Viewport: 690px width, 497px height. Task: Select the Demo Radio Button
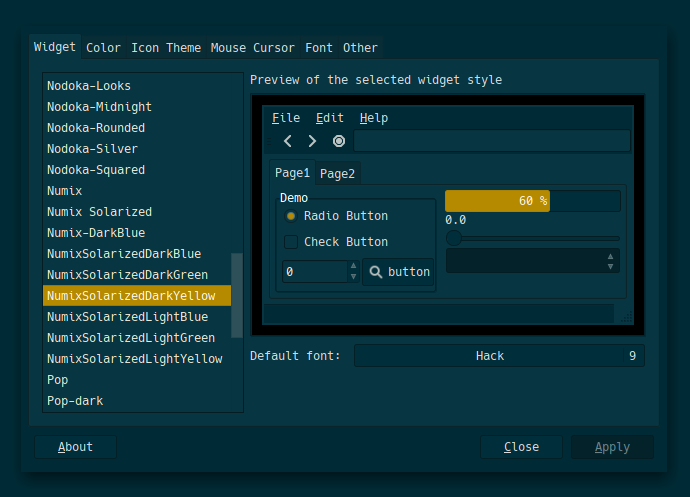(291, 216)
